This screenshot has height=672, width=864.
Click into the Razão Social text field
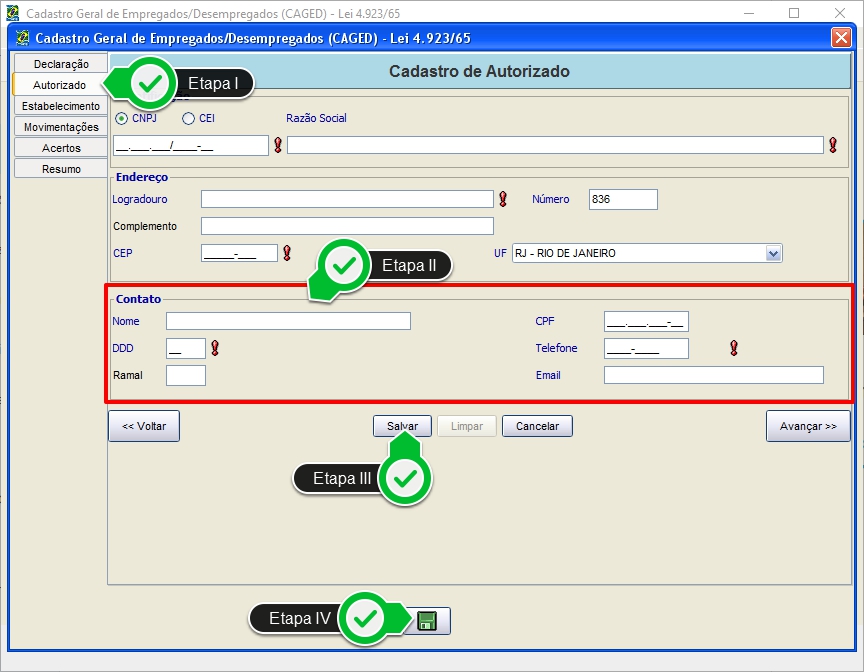point(555,145)
